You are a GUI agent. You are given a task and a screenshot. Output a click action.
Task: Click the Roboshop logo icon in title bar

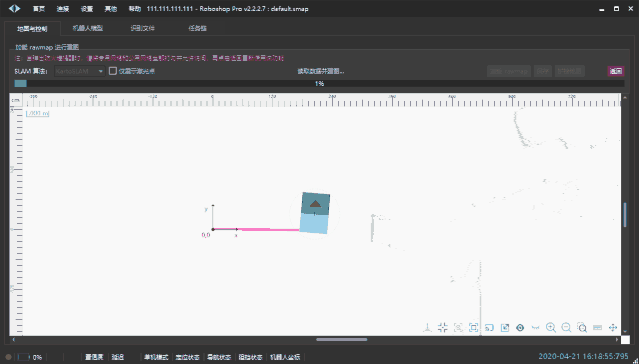click(15, 8)
